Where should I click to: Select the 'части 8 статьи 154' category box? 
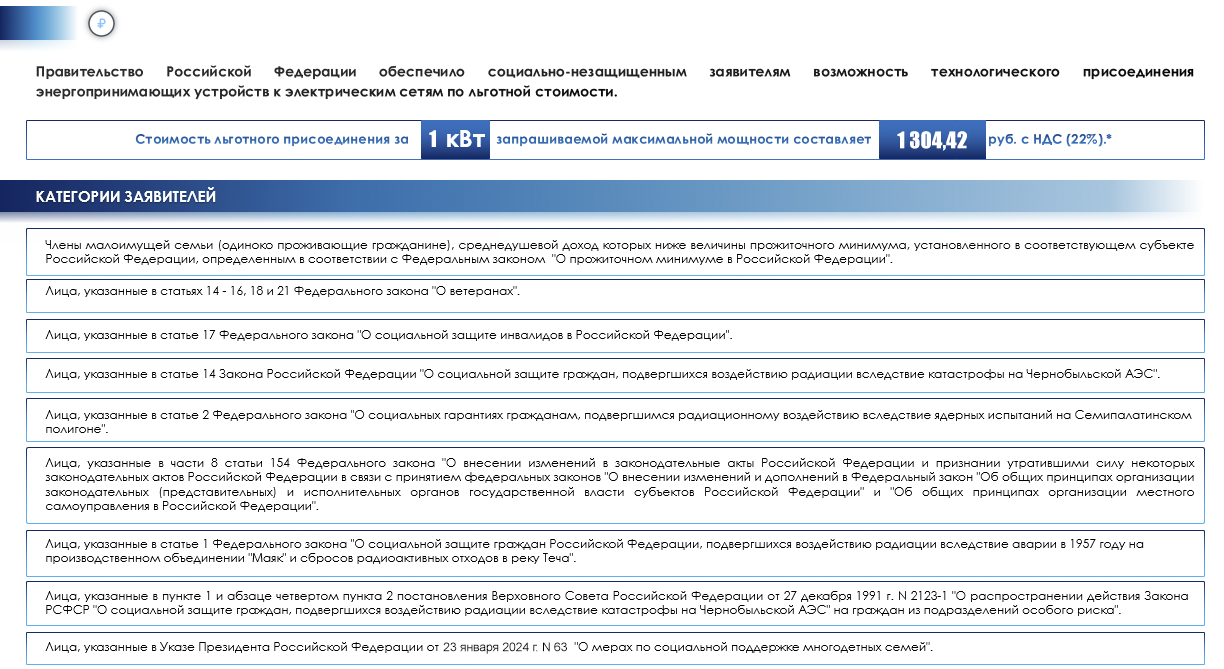(x=615, y=485)
